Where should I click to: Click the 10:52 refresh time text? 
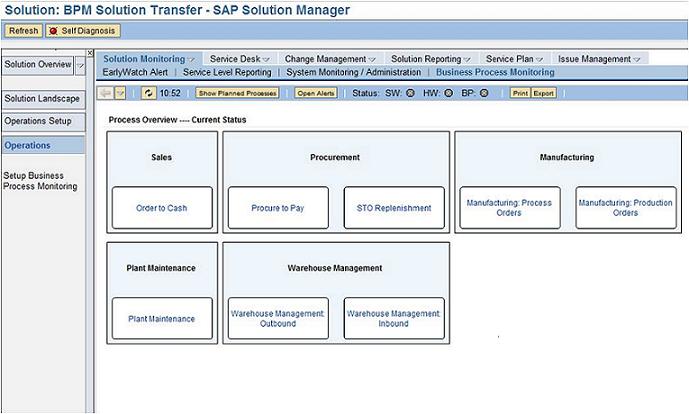click(x=170, y=93)
